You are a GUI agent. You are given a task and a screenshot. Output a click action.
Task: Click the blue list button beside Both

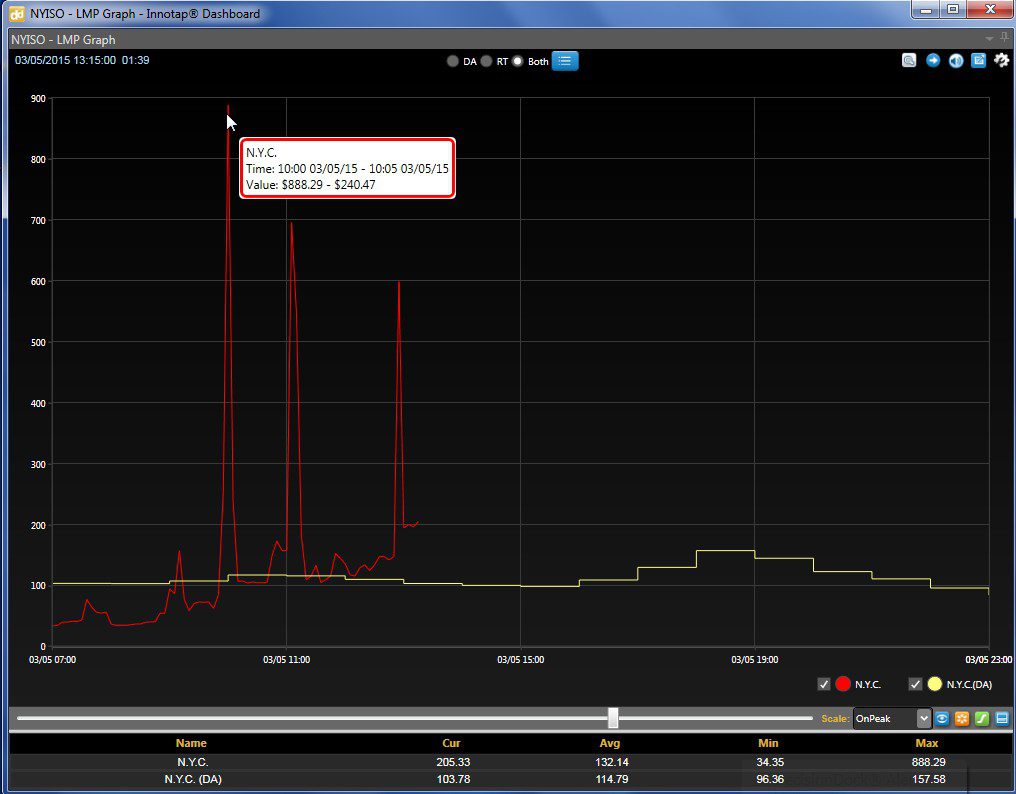[565, 61]
